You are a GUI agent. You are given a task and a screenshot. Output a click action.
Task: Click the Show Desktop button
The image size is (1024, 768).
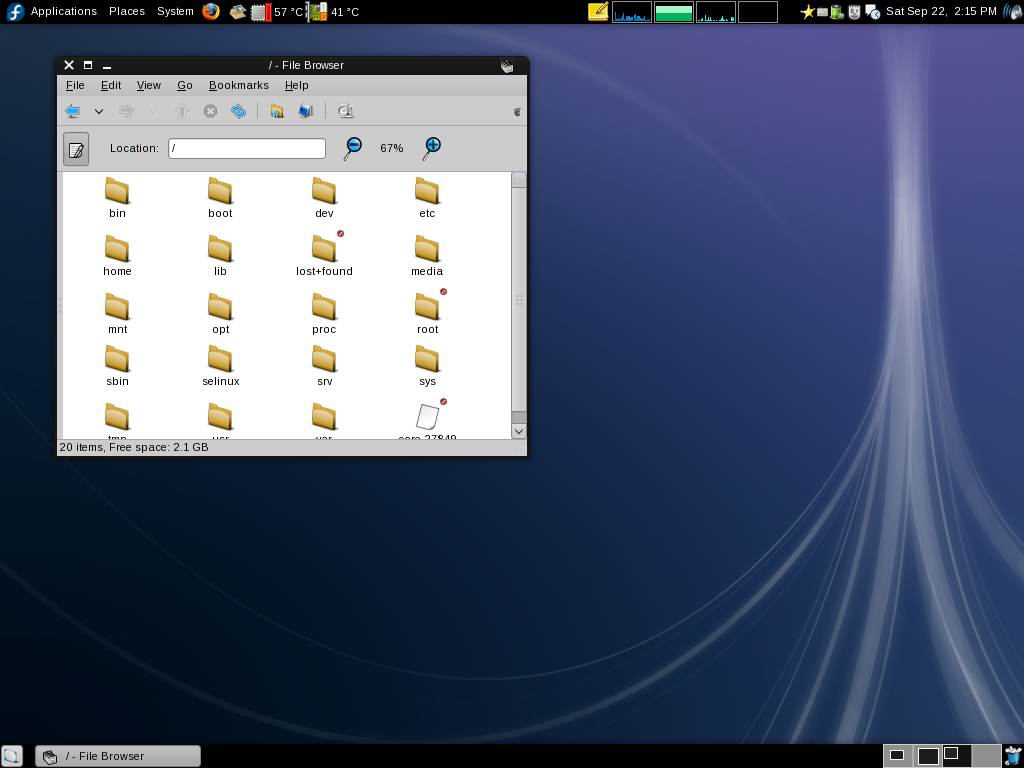pyautogui.click(x=12, y=756)
